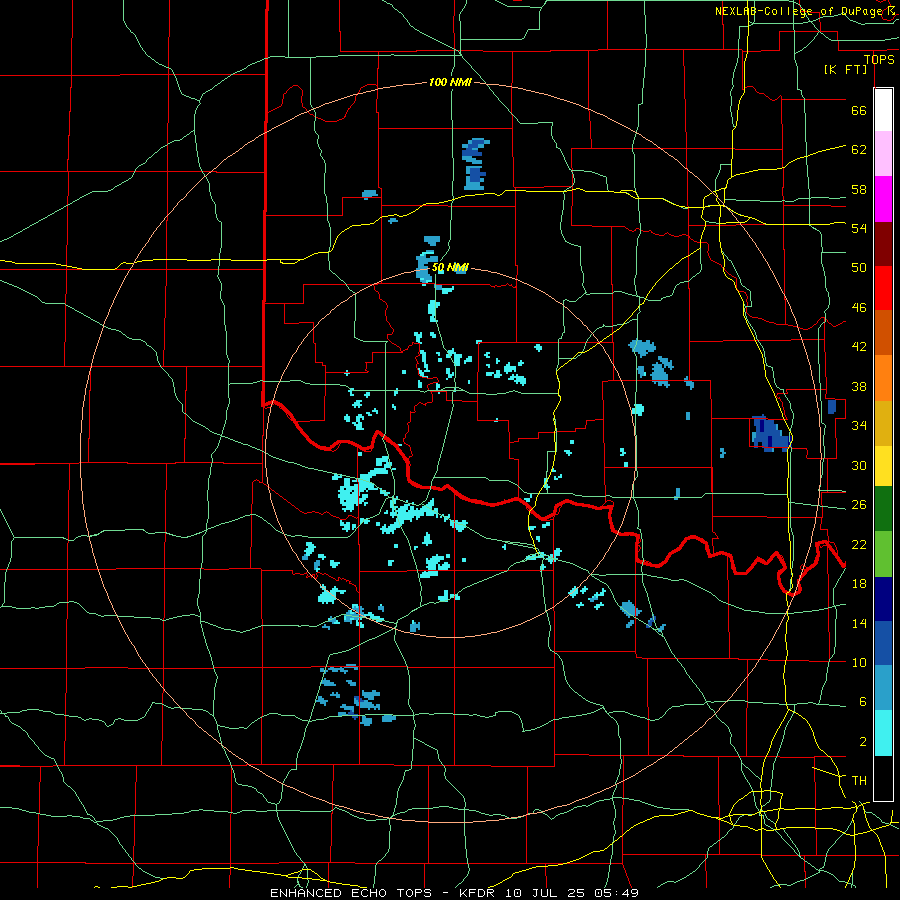Select the bright red legend swatch
The width and height of the screenshot is (900, 900).
coord(883,288)
